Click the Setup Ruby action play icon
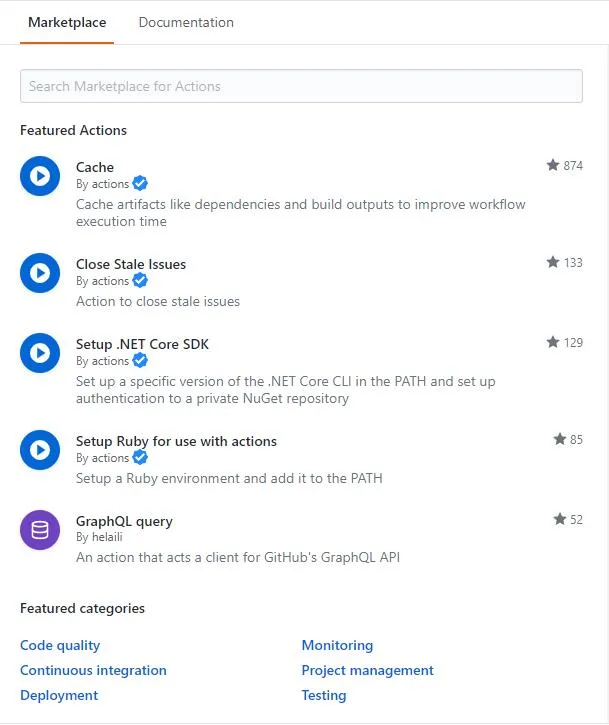The height and width of the screenshot is (725, 609). (40, 450)
